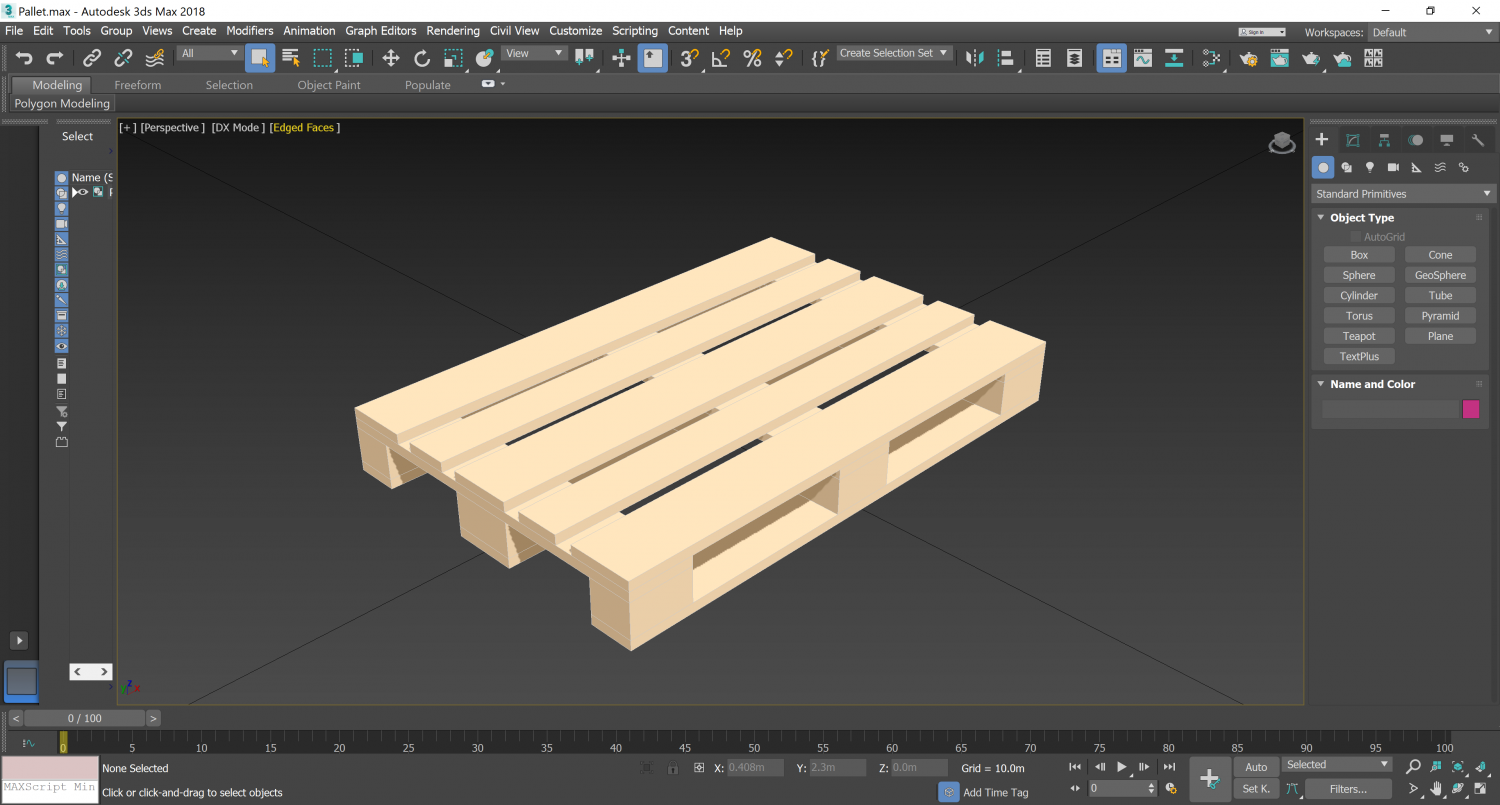Open the Modifiers menu
The width and height of the screenshot is (1500, 805).
pos(249,31)
